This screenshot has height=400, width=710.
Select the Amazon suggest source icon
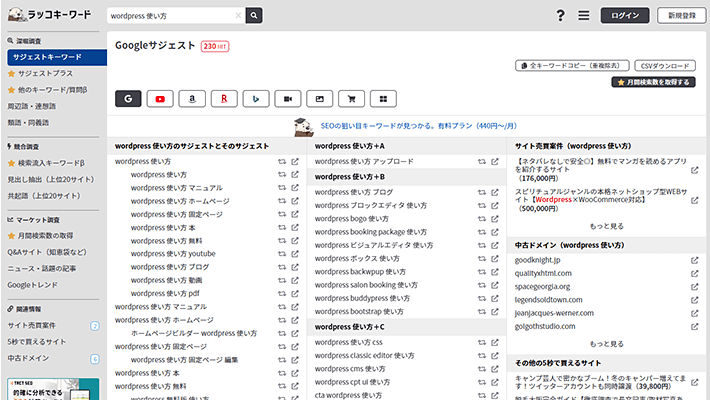(192, 99)
